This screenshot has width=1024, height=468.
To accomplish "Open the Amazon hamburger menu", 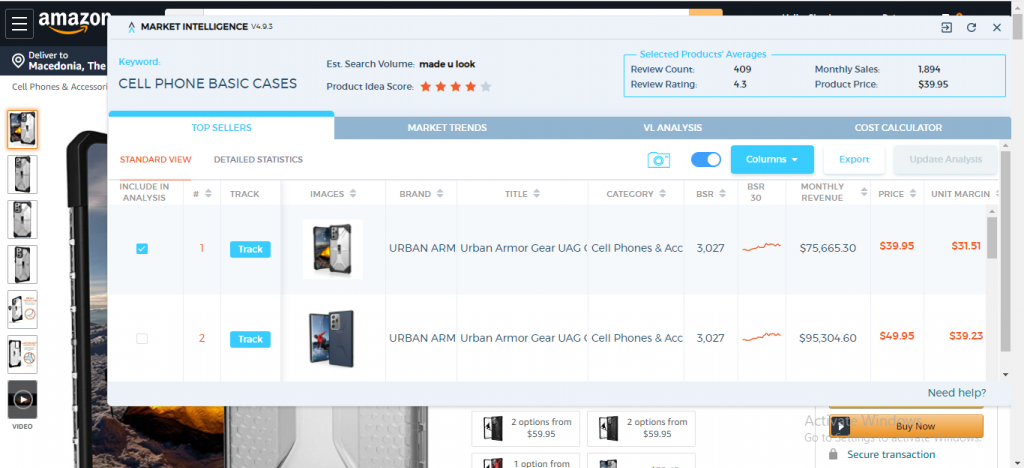I will (19, 24).
